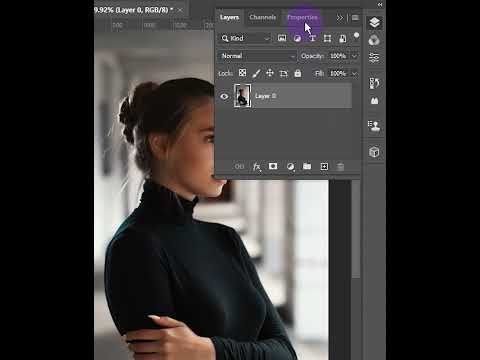Toggle lock image pixels brush icon

256,73
